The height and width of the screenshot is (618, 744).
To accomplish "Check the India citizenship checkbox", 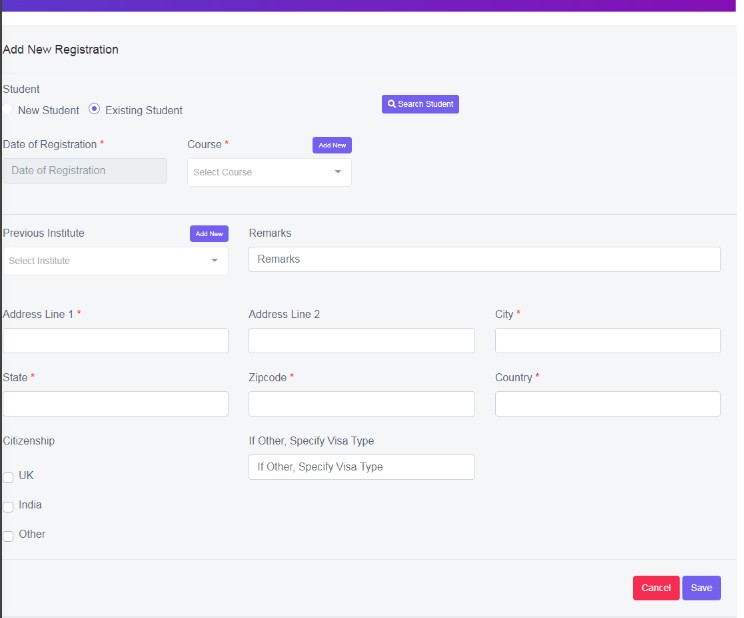I will click(9, 506).
